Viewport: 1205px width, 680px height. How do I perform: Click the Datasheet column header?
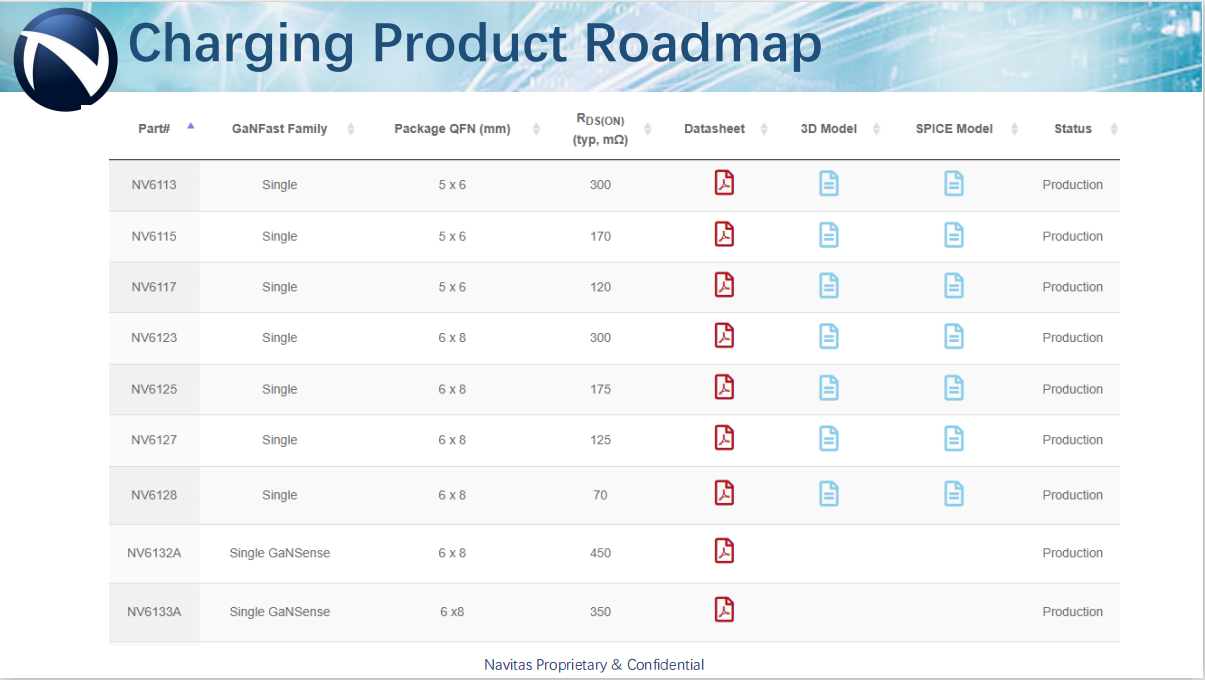(714, 129)
